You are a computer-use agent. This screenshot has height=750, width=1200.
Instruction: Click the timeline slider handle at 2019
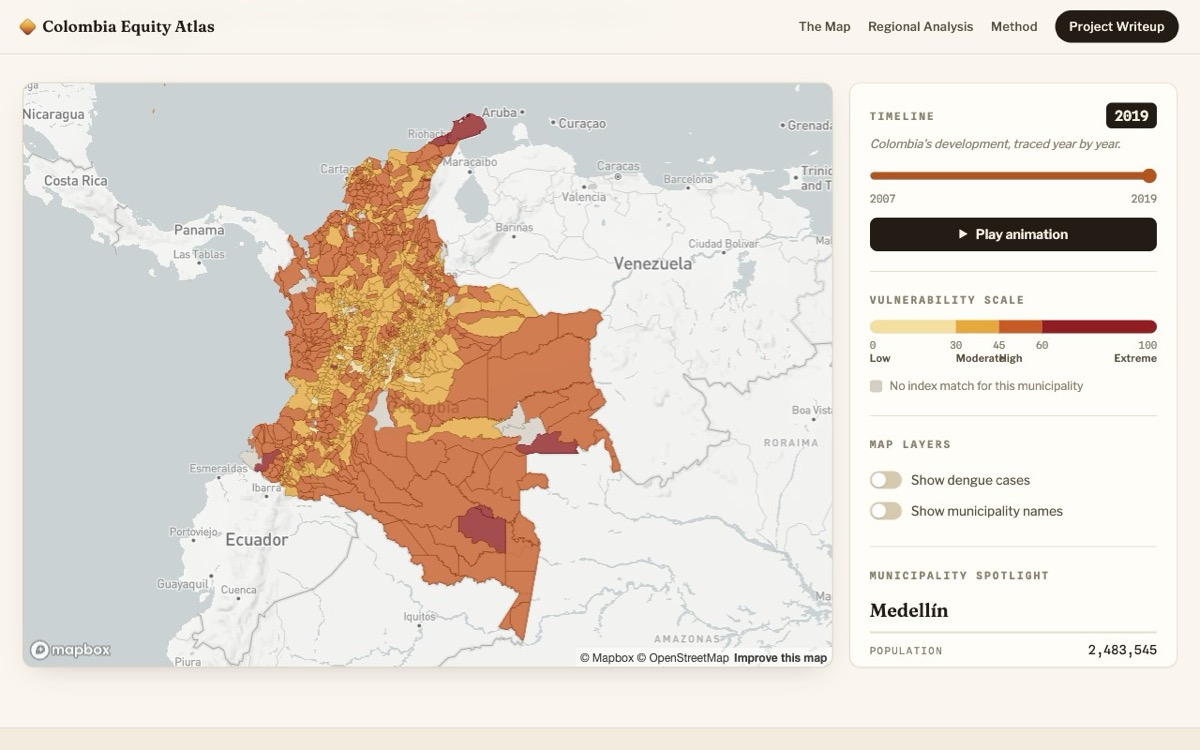(1149, 175)
